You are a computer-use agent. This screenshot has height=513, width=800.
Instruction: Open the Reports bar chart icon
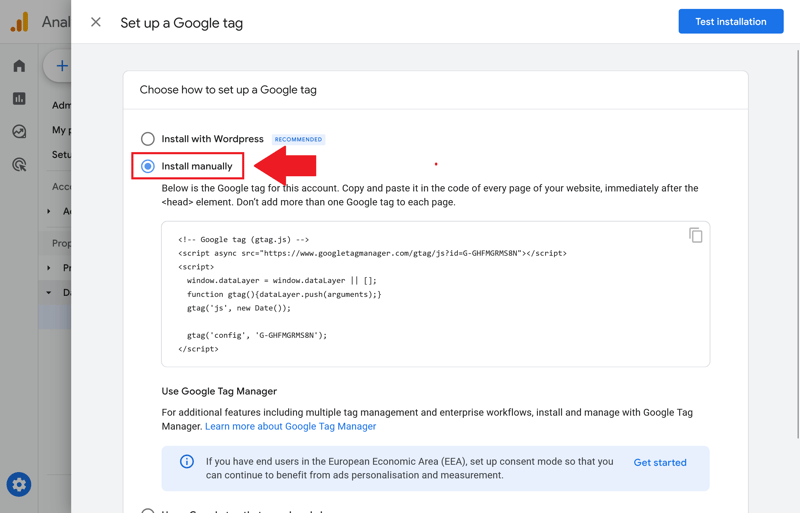point(19,99)
